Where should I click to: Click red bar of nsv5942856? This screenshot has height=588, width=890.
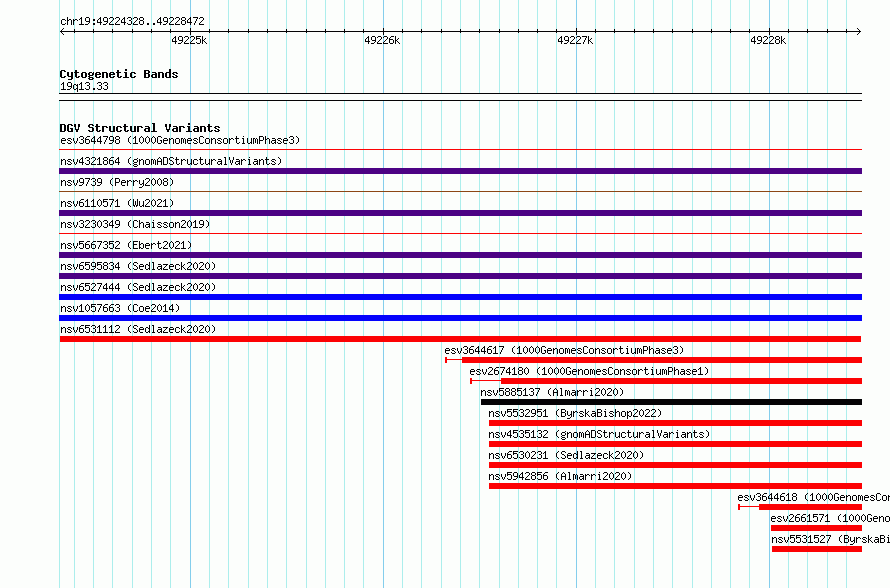click(x=675, y=486)
